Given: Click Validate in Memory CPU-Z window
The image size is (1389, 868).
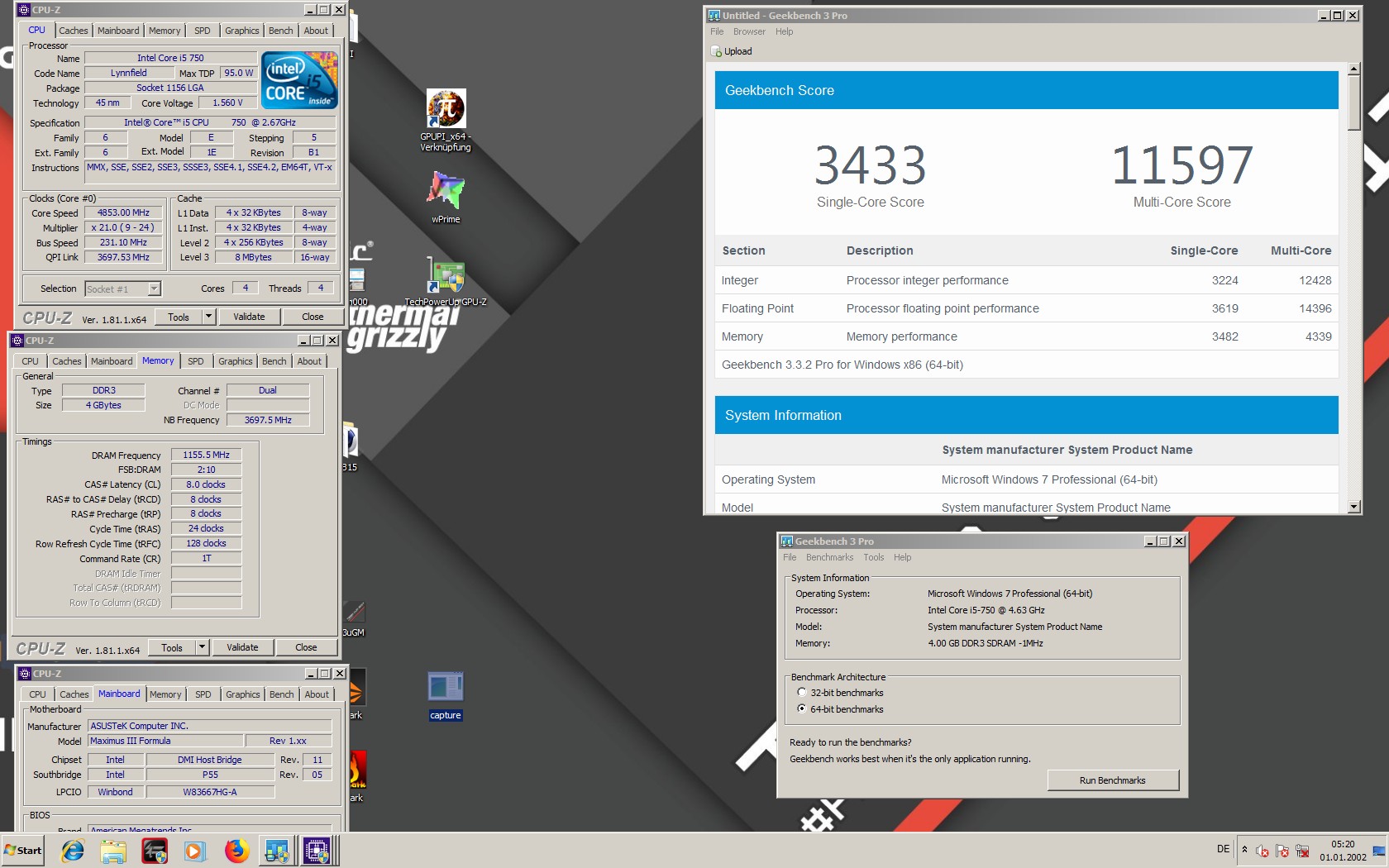Looking at the screenshot, I should click(242, 647).
